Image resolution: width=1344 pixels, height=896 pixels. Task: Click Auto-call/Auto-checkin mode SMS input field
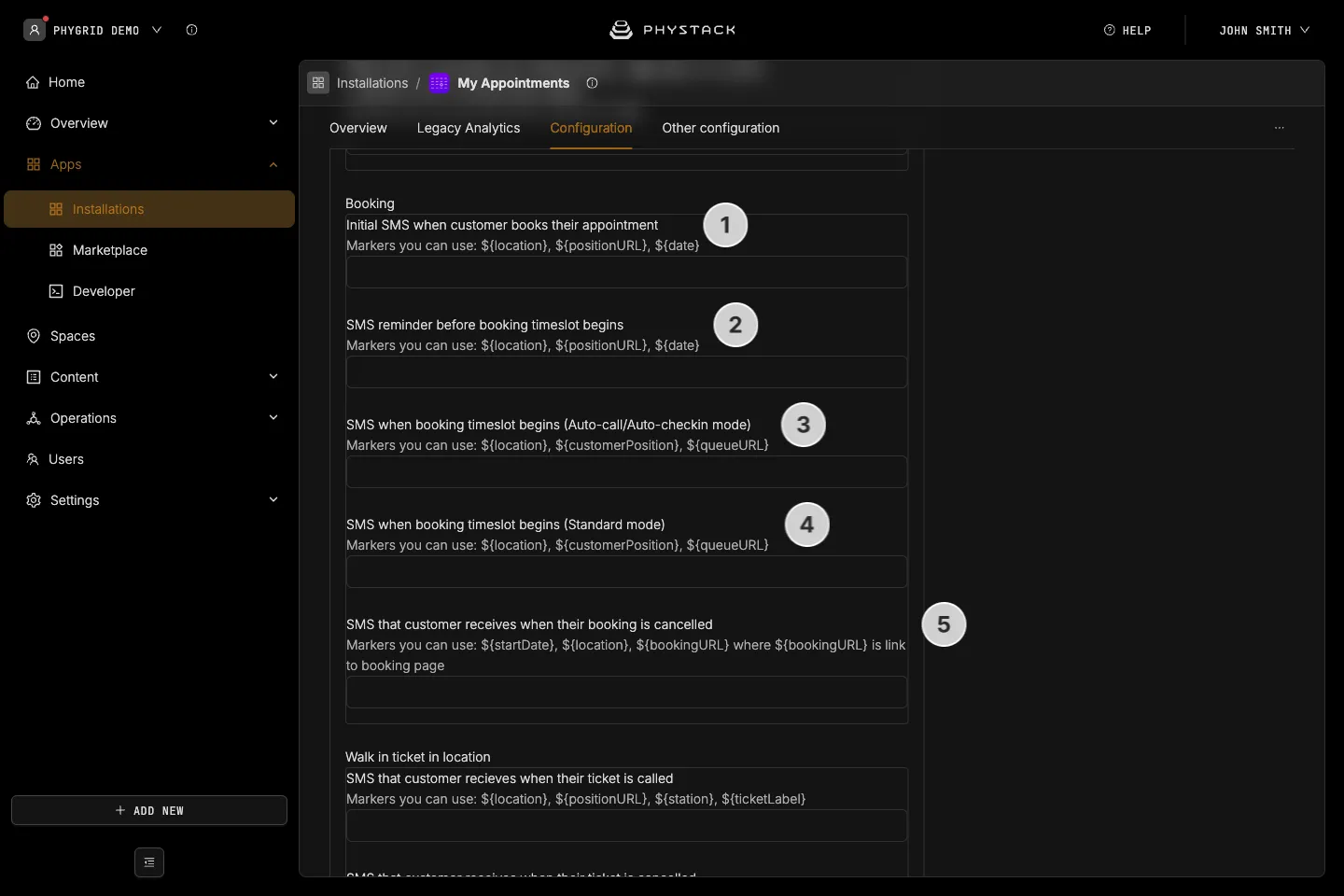[626, 472]
